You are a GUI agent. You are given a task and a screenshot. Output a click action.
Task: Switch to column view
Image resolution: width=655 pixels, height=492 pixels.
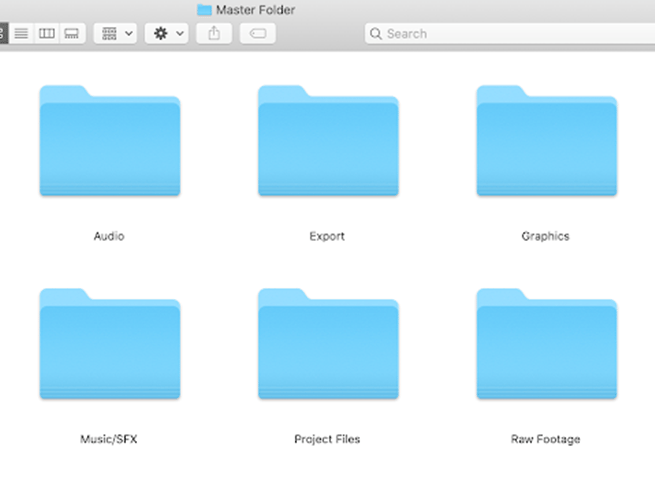(x=46, y=33)
